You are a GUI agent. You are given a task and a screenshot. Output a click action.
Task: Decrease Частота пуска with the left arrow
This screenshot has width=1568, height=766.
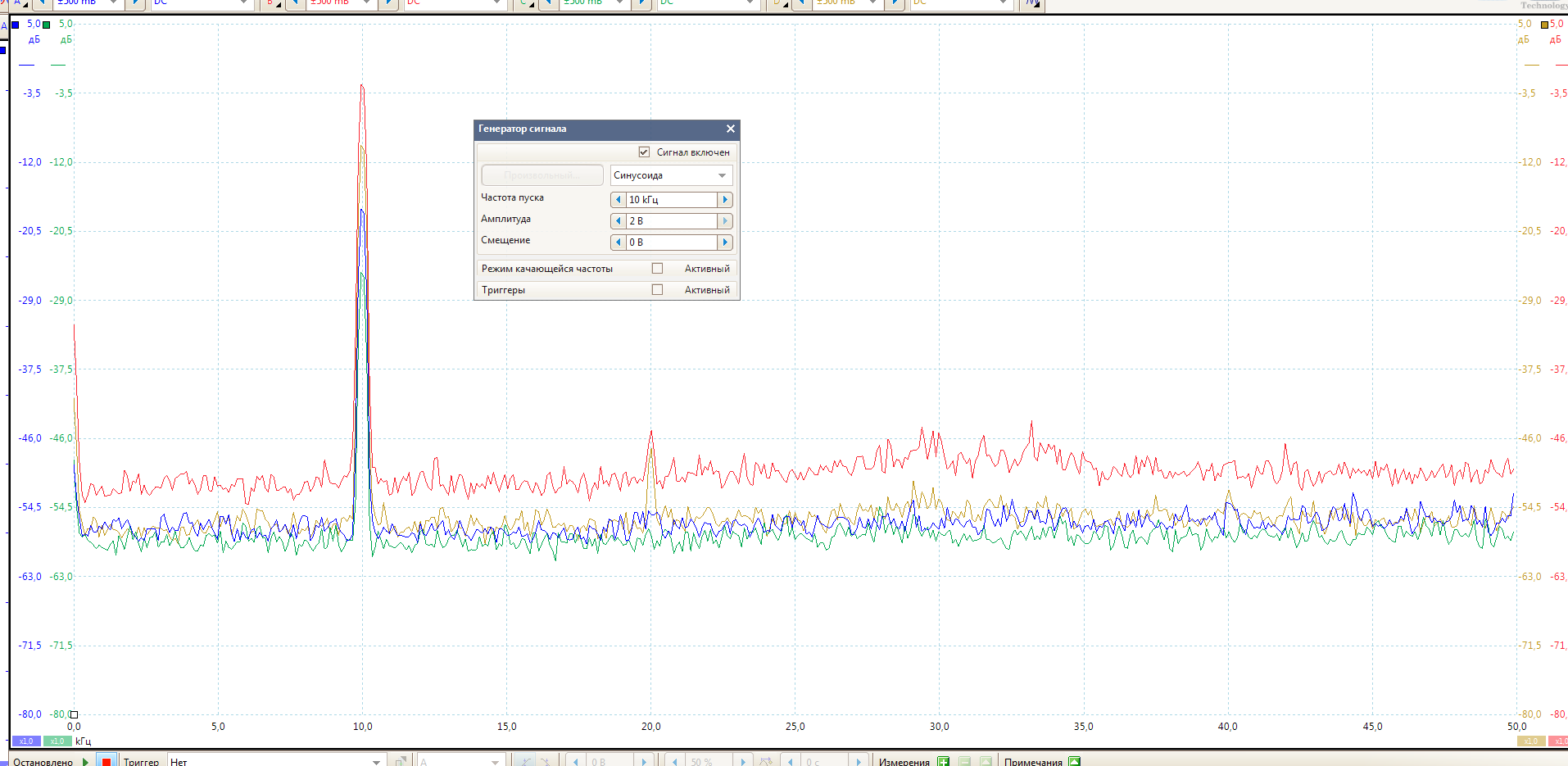[619, 200]
